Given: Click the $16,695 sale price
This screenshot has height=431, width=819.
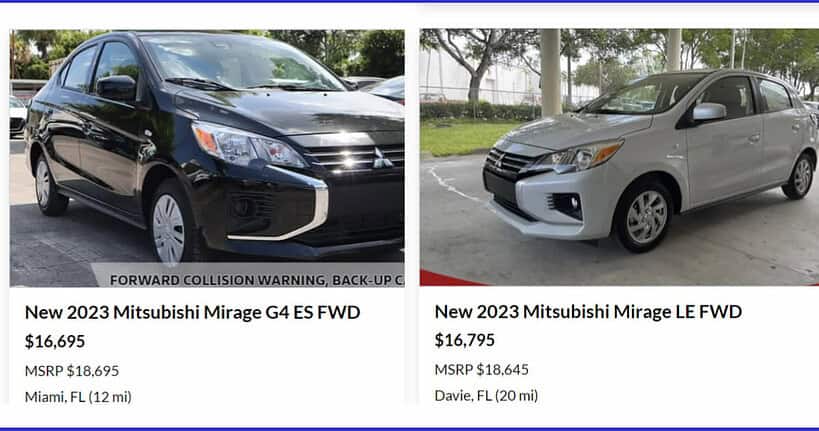Looking at the screenshot, I should click(x=55, y=342).
